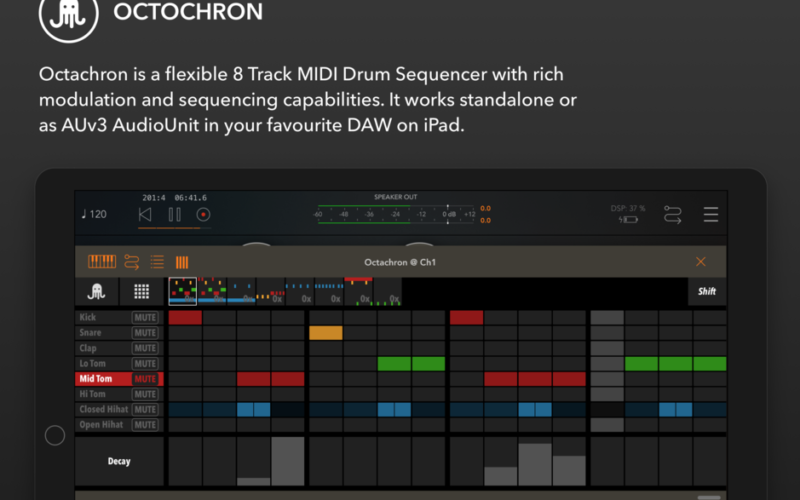The width and height of the screenshot is (800, 500).
Task: Select the second pattern thumbnail
Action: pos(212,291)
